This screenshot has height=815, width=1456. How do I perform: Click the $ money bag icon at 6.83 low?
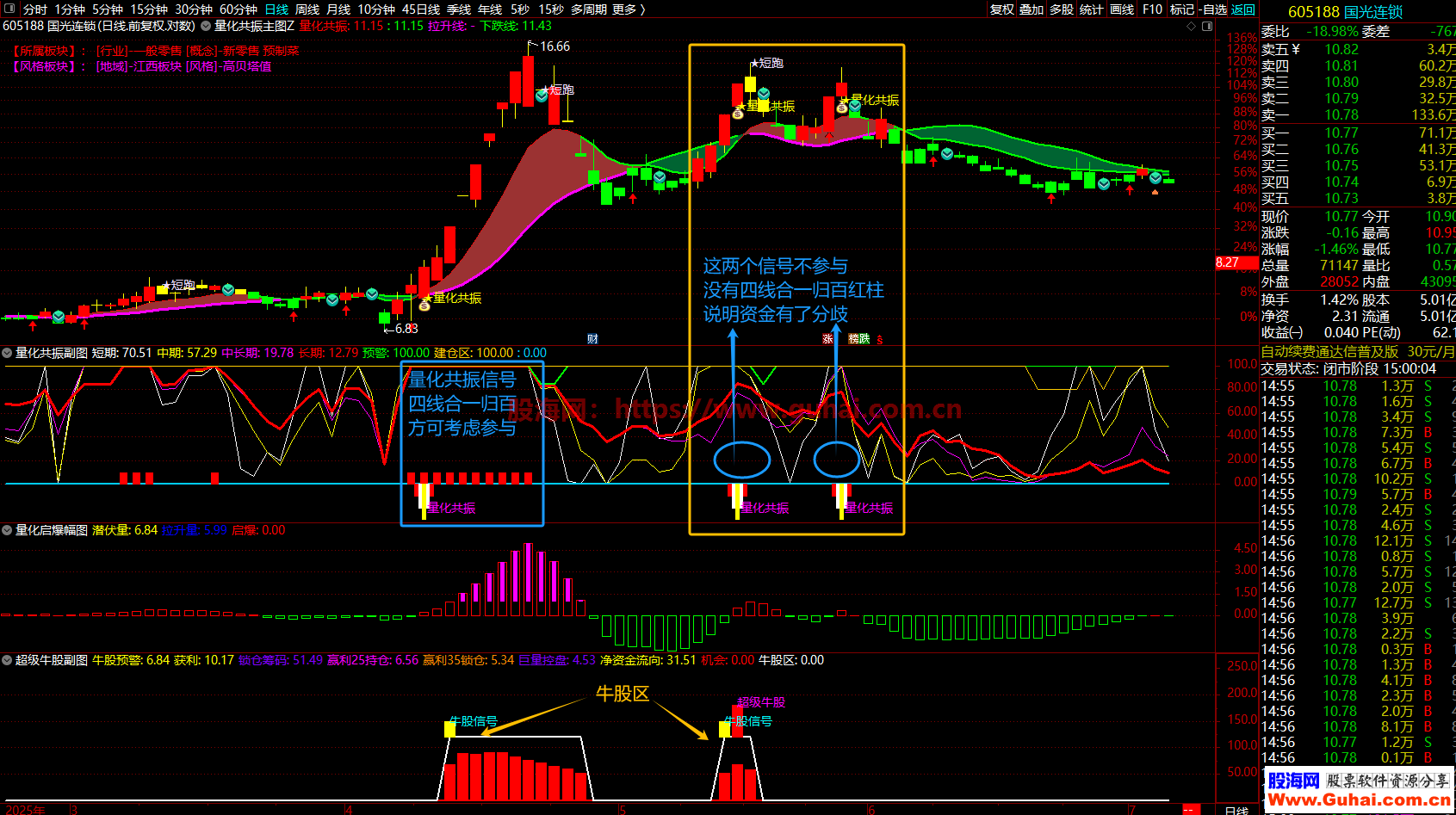(x=424, y=306)
